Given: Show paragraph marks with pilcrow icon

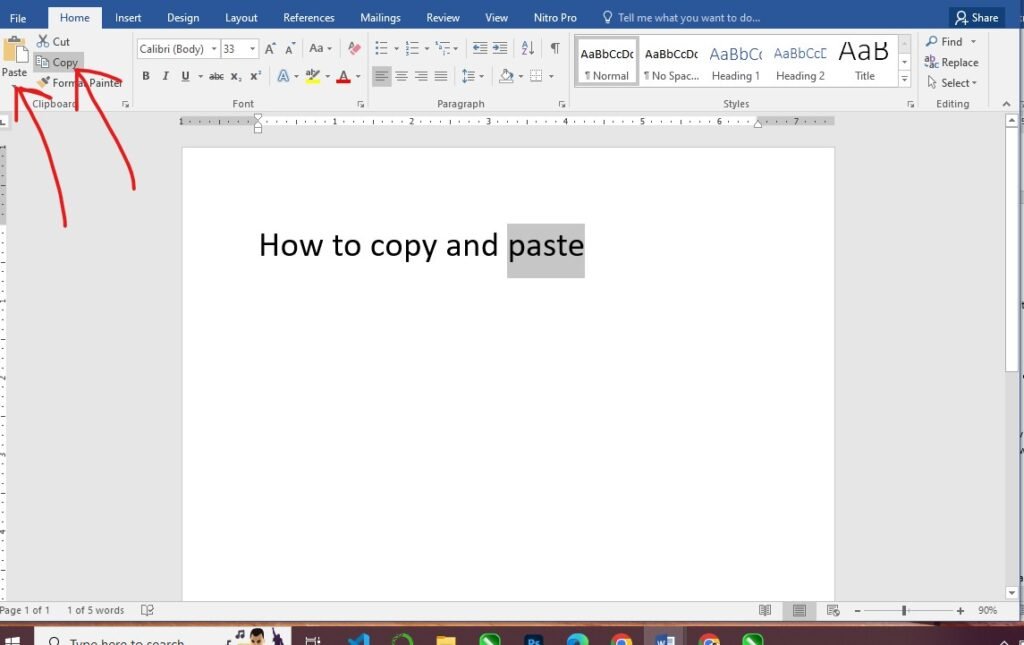Looking at the screenshot, I should [x=554, y=49].
